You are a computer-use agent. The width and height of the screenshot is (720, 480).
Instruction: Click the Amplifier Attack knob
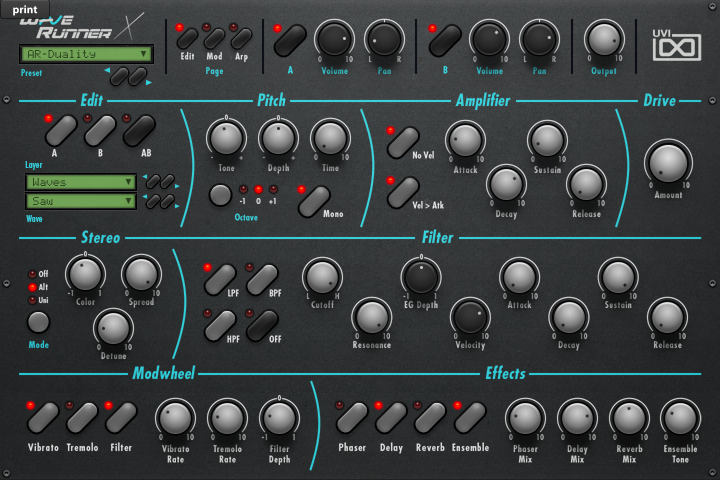465,140
